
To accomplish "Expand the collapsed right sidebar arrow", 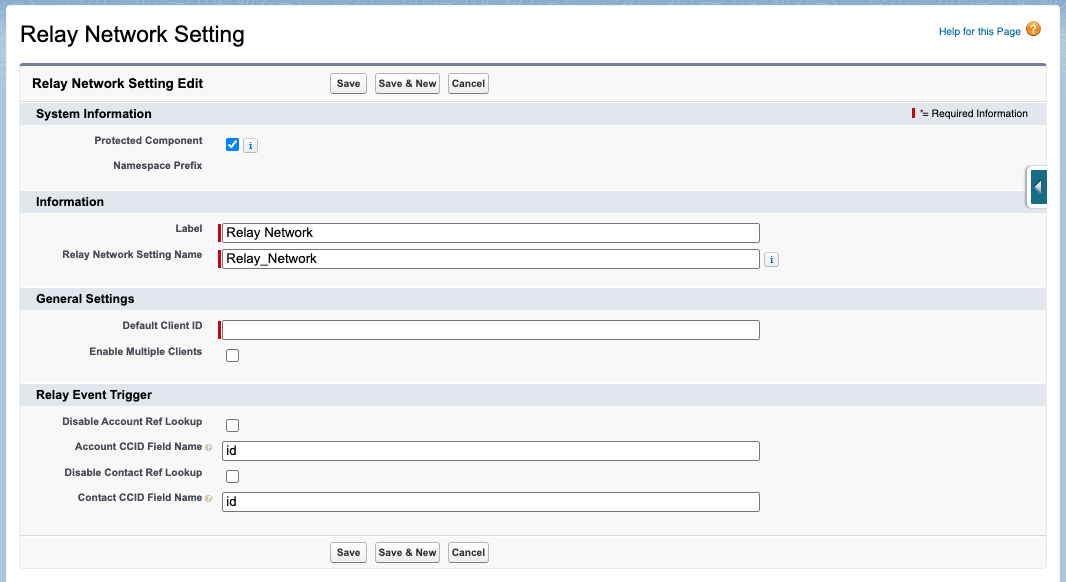I will [1038, 187].
